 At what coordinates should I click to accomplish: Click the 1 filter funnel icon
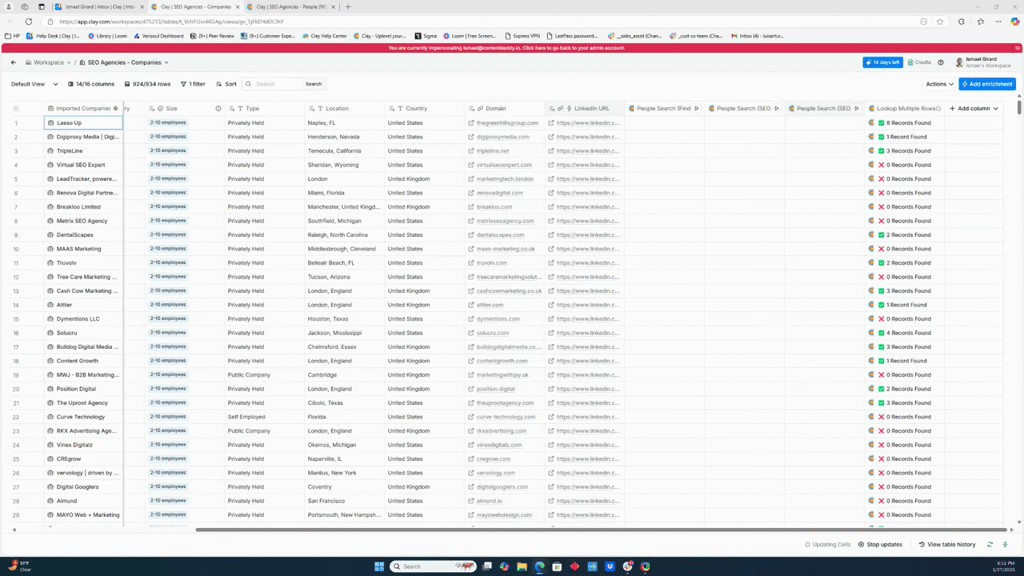pyautogui.click(x=184, y=84)
